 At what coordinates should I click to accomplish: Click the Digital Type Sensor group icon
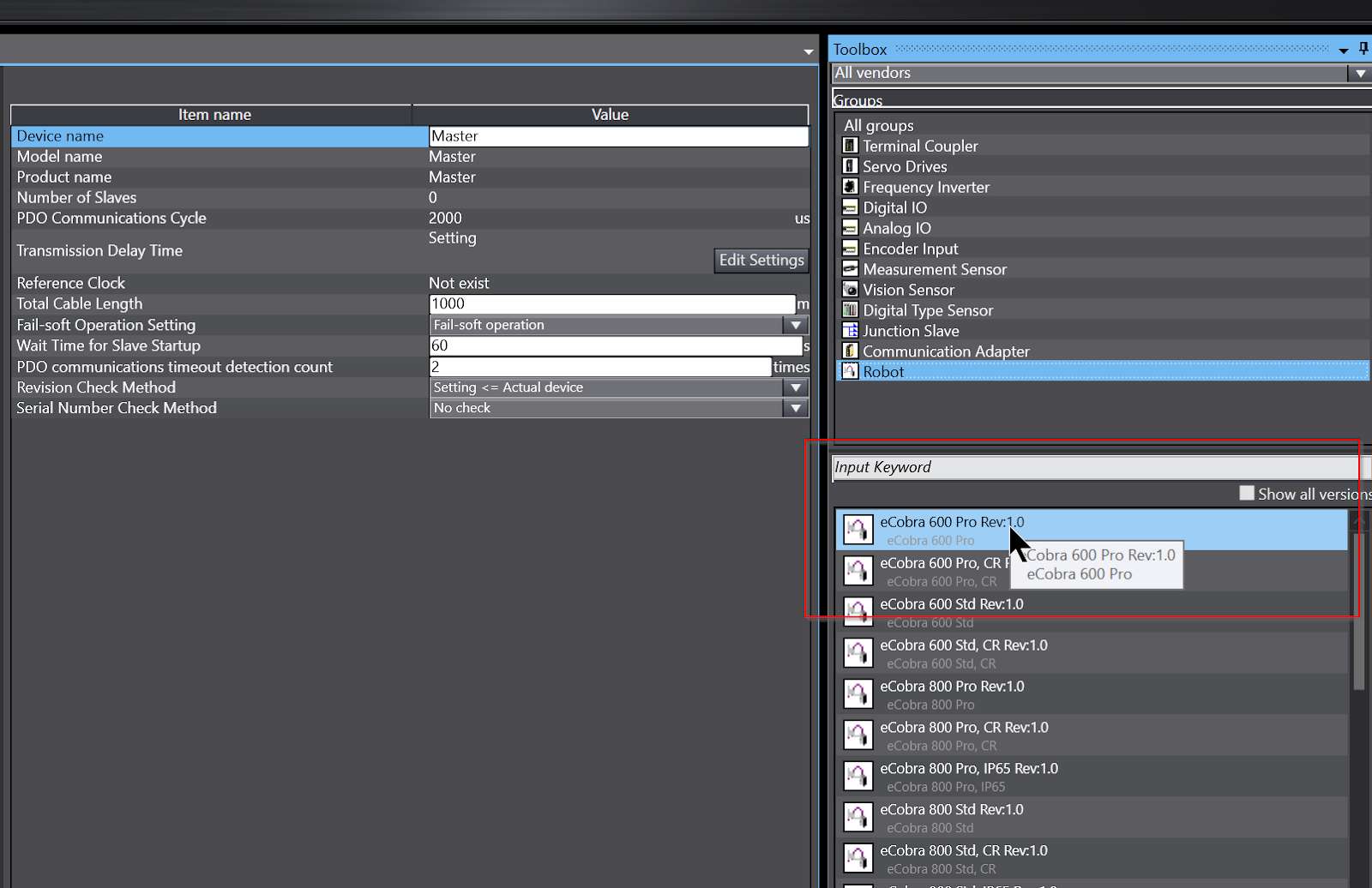point(850,310)
